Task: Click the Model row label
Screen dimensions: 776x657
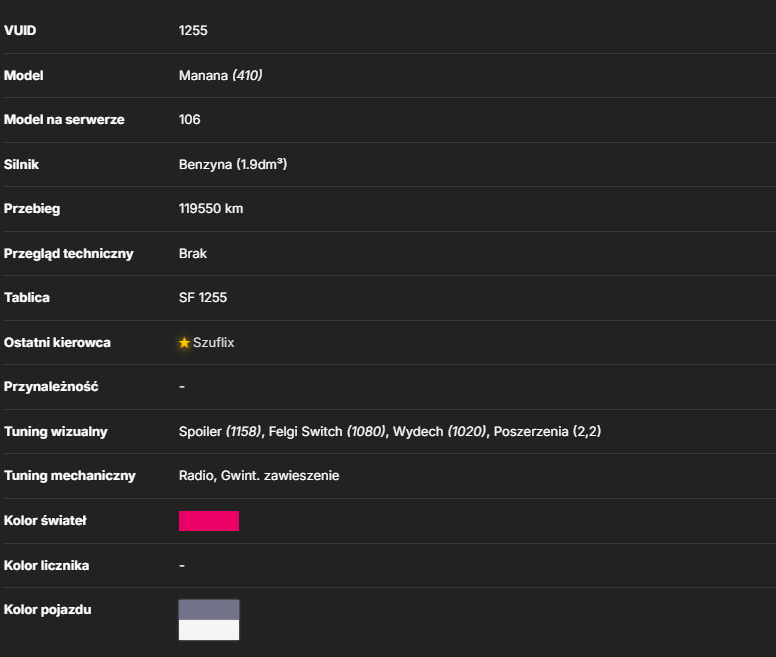Action: [23, 75]
